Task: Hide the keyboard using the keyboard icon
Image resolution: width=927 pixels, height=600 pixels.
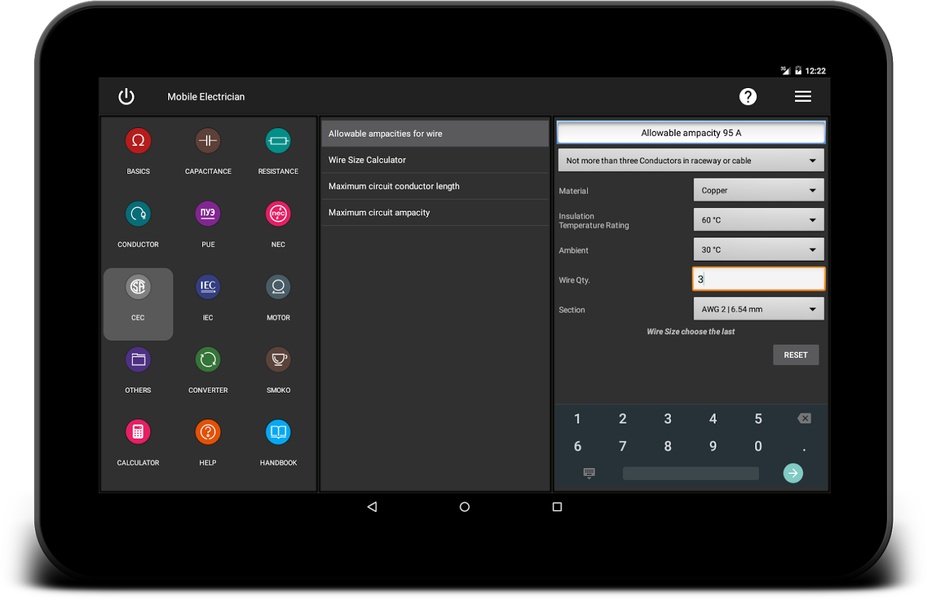Action: (589, 473)
